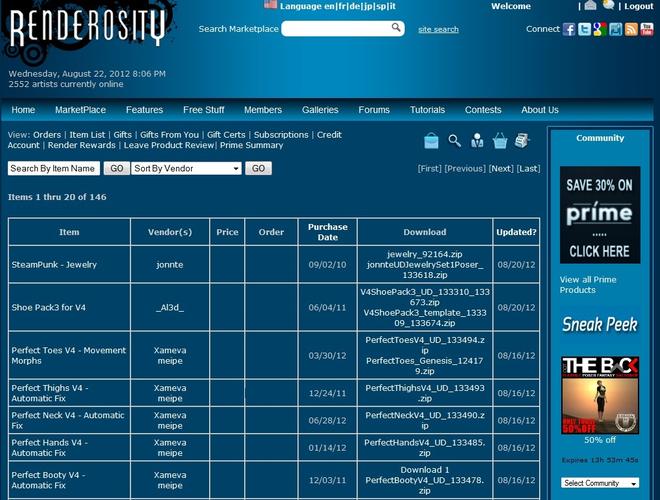Switch language to de
This screenshot has width=660, height=500.
(x=355, y=6)
